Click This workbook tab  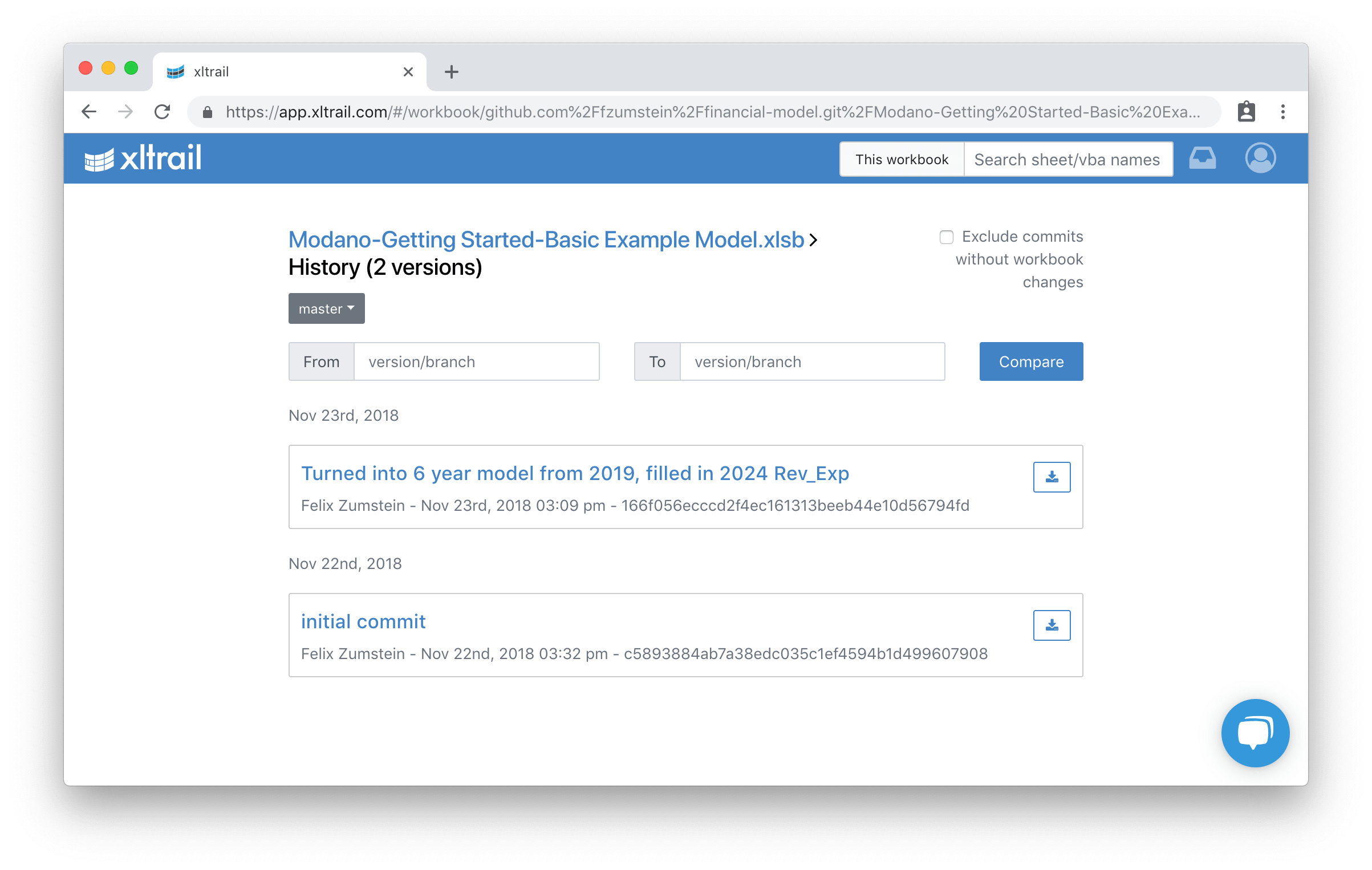click(901, 158)
